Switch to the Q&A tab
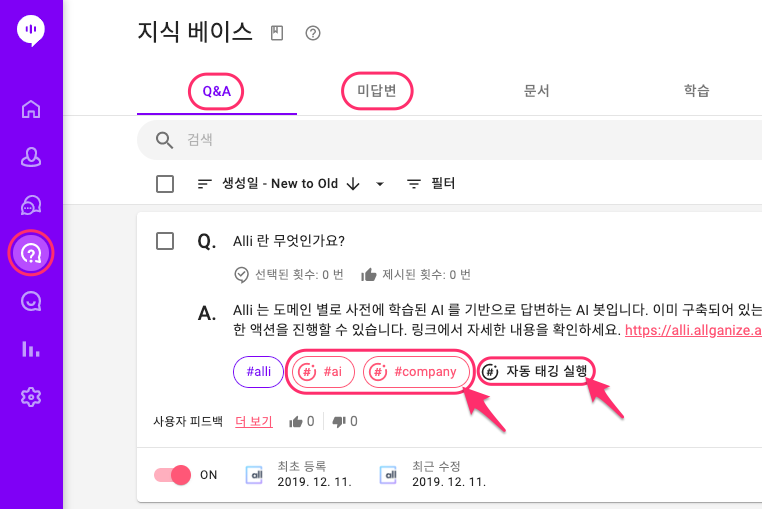The width and height of the screenshot is (762, 509). 217,91
